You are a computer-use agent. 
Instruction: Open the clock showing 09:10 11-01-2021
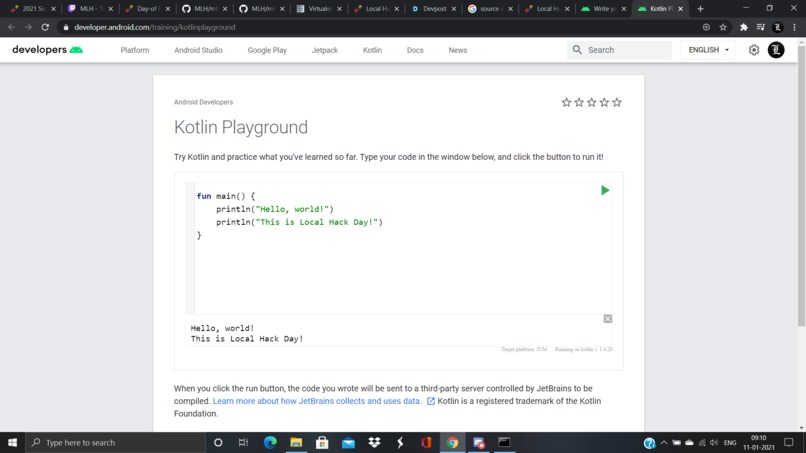758,442
